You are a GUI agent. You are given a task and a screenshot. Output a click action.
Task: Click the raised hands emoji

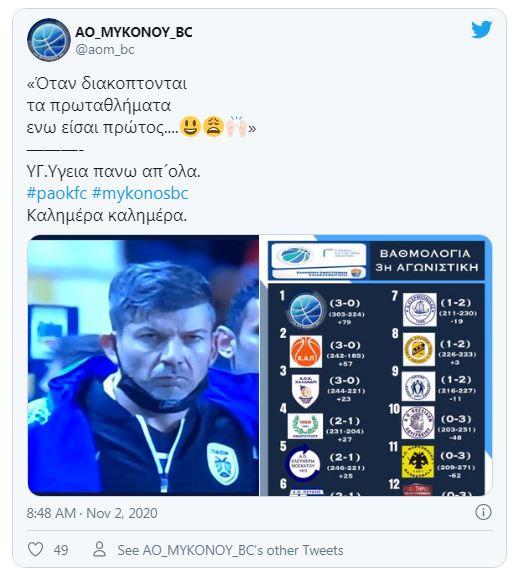pyautogui.click(x=236, y=126)
